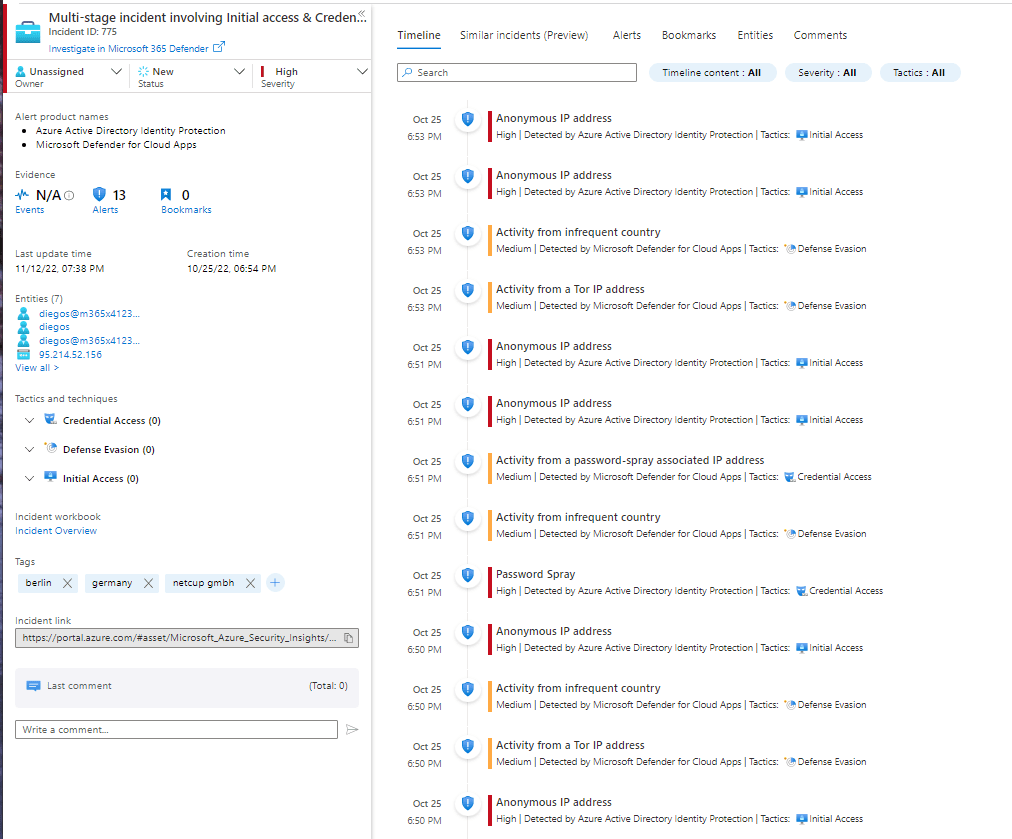Click the timeline Search input field
Viewport: 1012px width, 839px height.
point(516,72)
